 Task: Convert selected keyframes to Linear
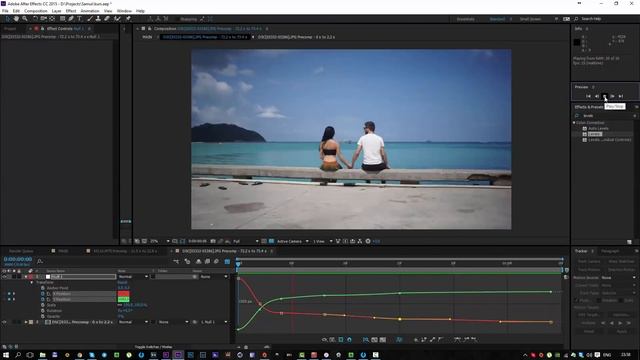(x=432, y=340)
